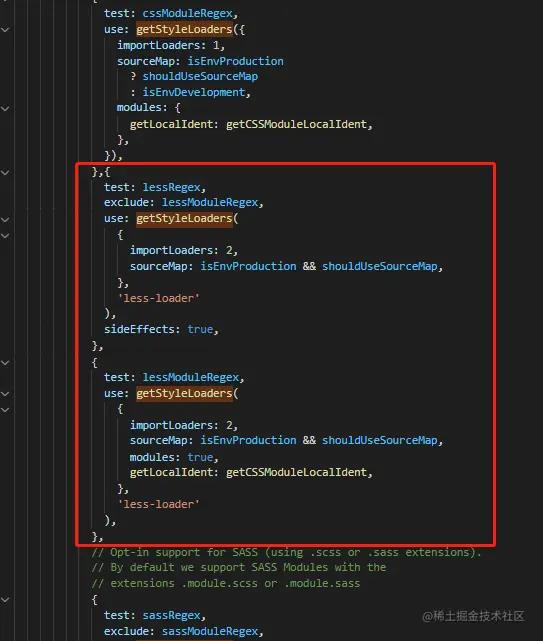Collapse the fold at 'use: getStyleLoaders({' line
543x641 pixels.
(5, 30)
